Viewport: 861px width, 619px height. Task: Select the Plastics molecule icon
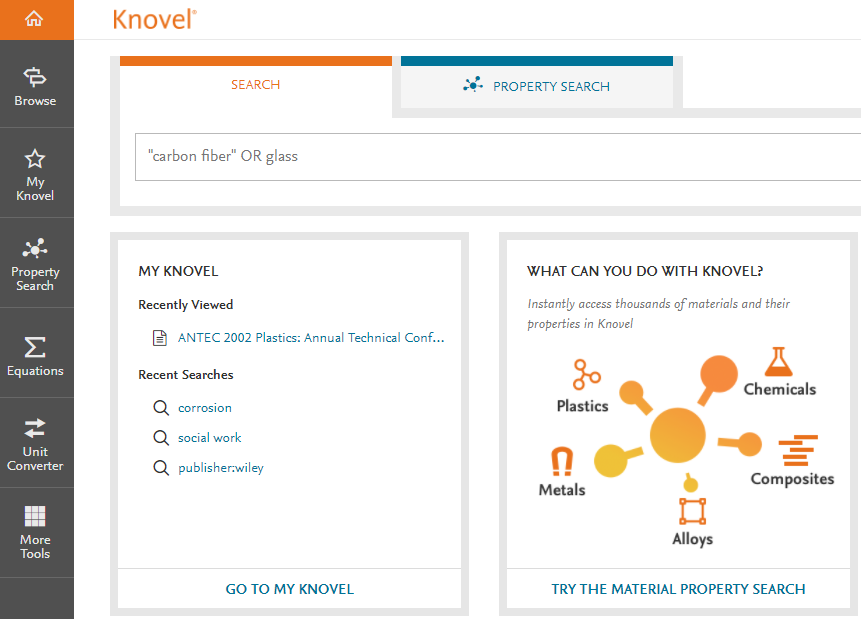(586, 375)
